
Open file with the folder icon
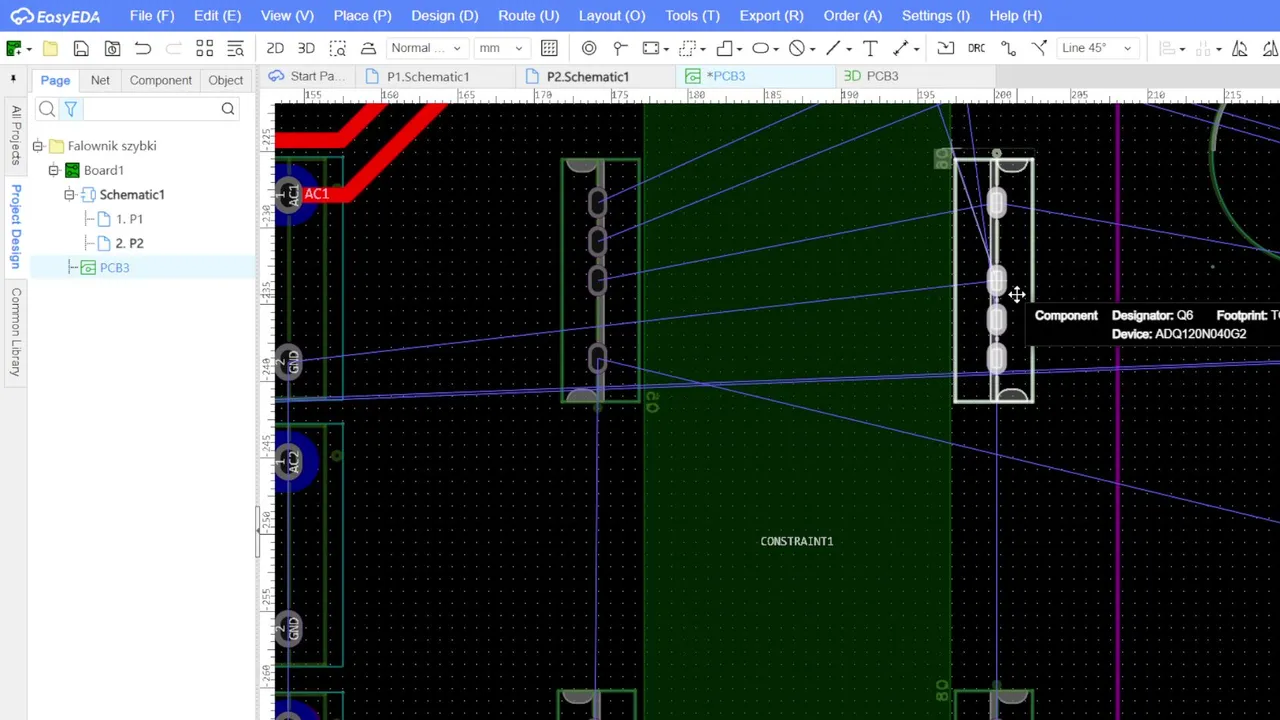click(x=50, y=48)
